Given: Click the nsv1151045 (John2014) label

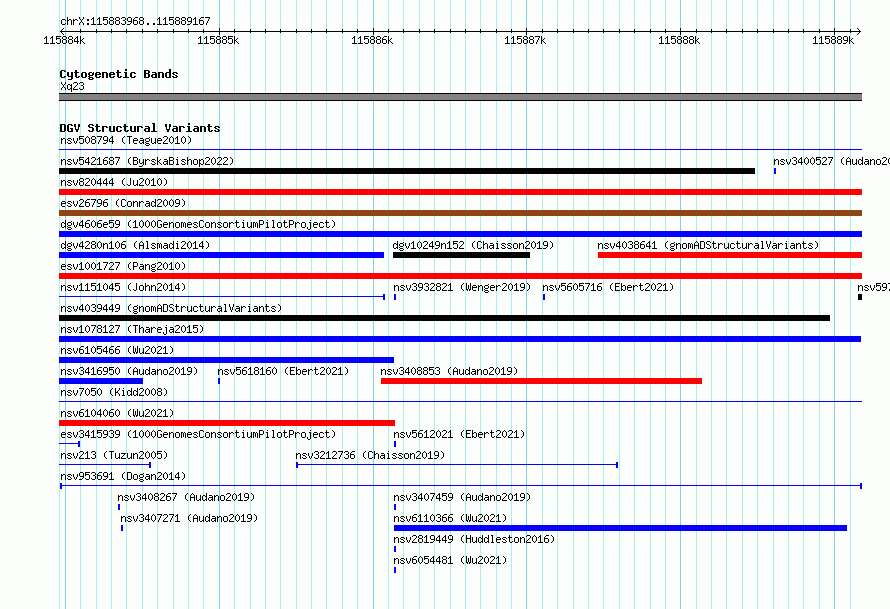Looking at the screenshot, I should (x=123, y=287).
